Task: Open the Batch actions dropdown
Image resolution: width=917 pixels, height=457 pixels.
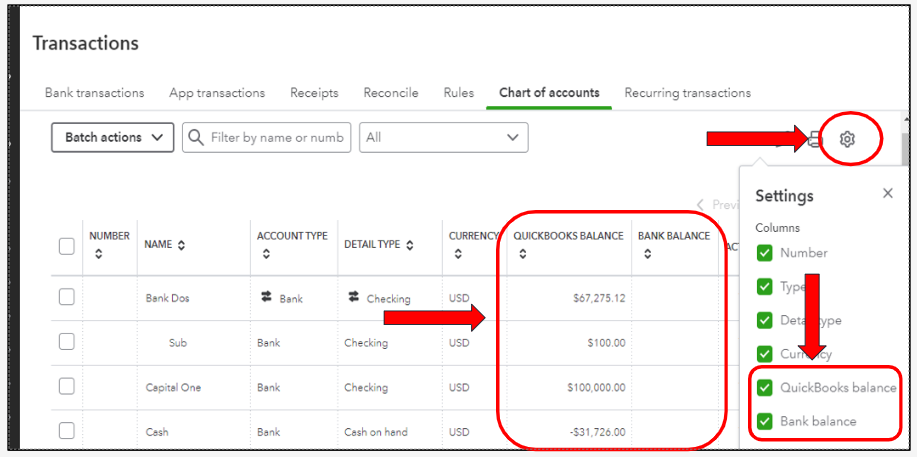Action: pos(112,137)
